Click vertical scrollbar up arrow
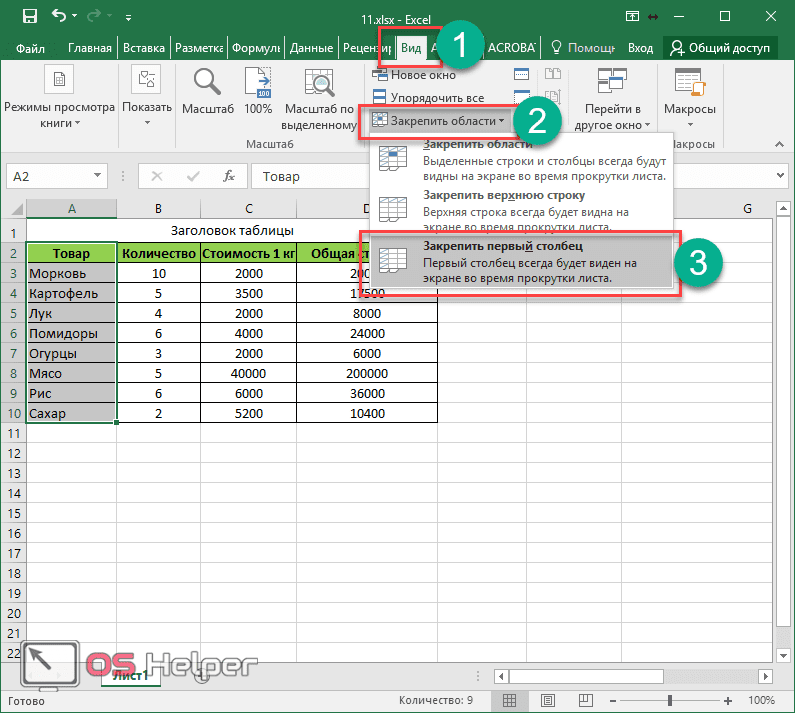The height and width of the screenshot is (713, 795). click(783, 208)
